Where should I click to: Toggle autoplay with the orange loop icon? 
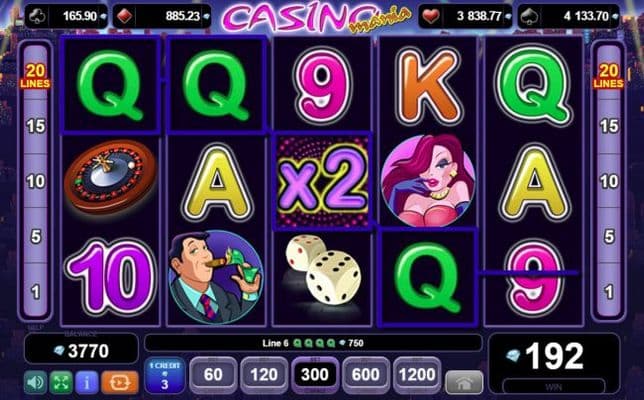click(120, 382)
